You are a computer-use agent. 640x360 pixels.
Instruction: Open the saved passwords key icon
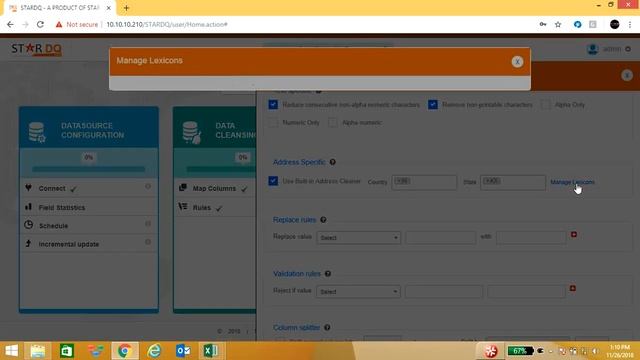click(543, 24)
